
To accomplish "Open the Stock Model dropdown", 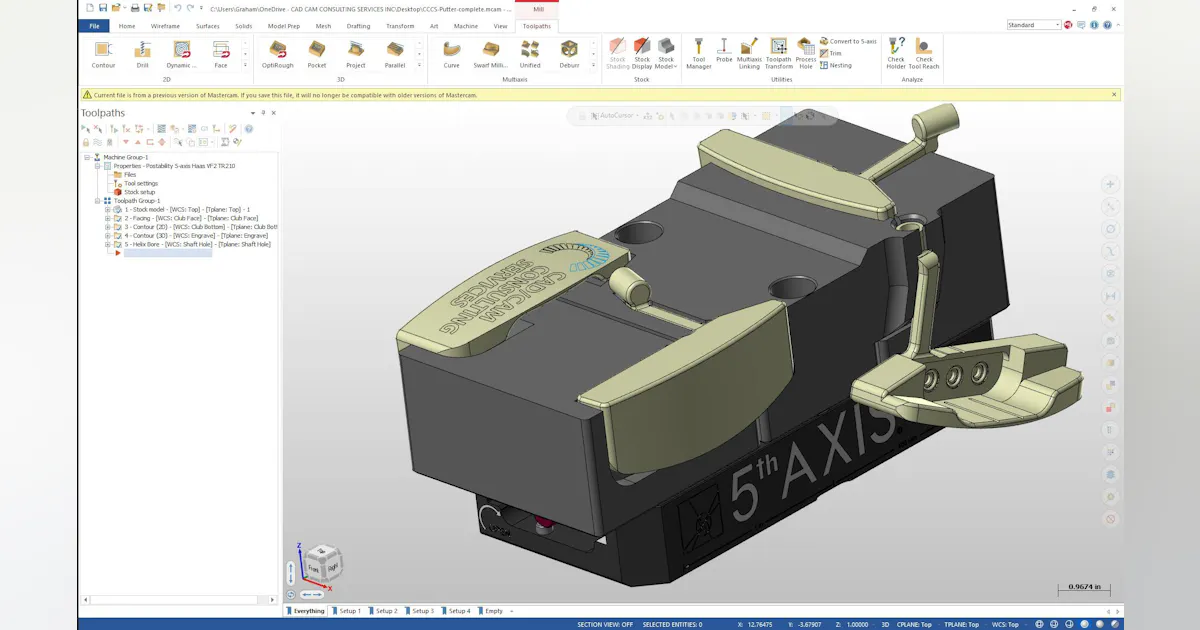I will click(x=666, y=54).
